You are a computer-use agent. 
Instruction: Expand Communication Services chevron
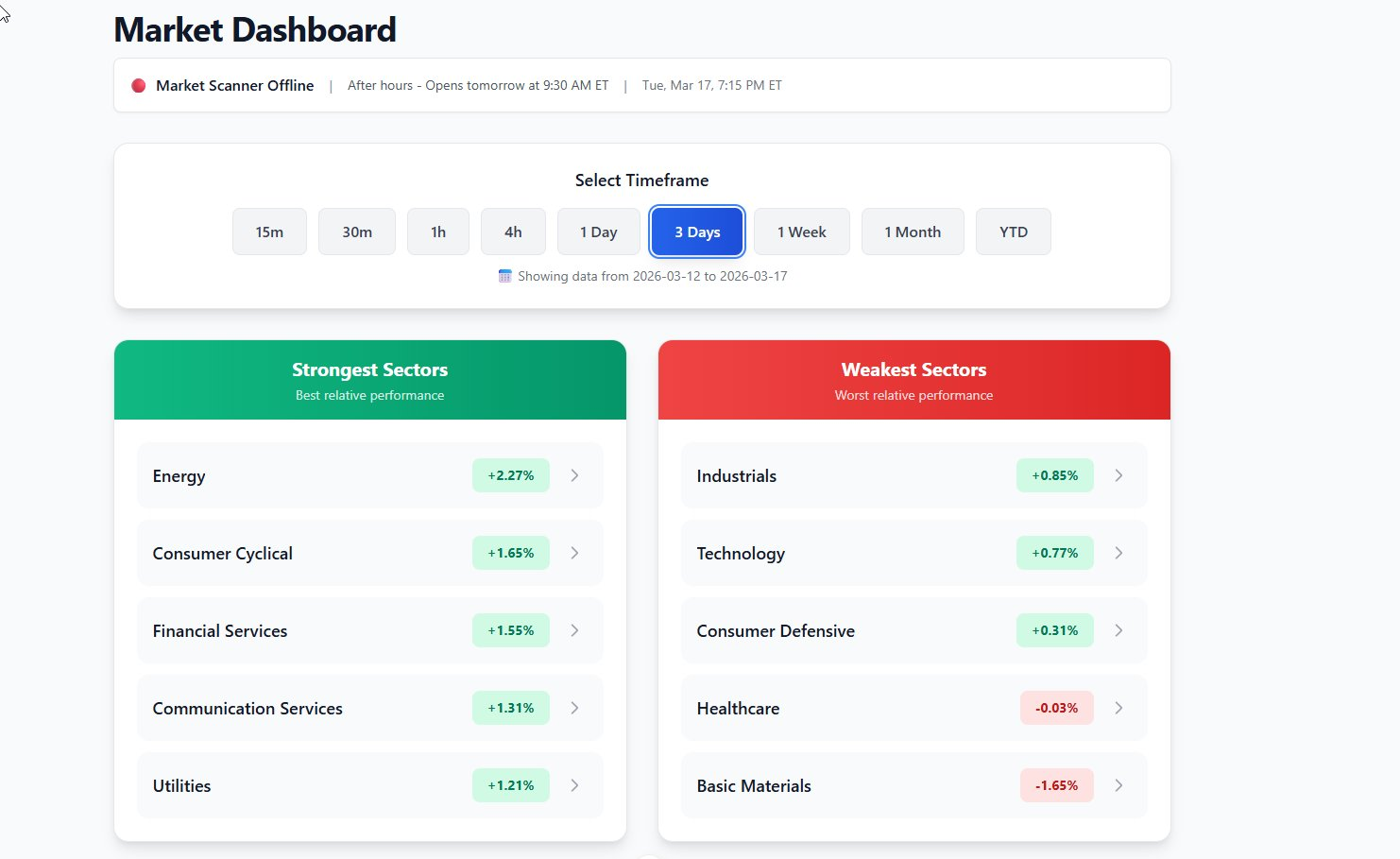pos(574,708)
